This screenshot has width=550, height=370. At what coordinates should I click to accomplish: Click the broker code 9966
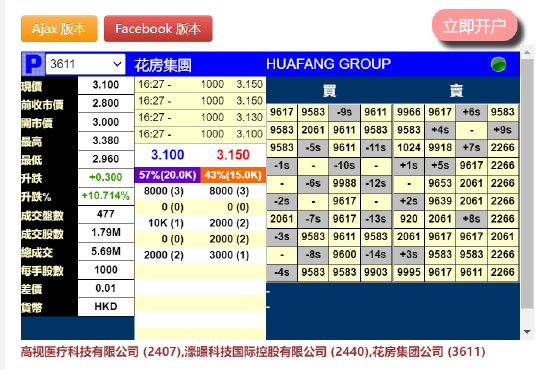(x=409, y=112)
